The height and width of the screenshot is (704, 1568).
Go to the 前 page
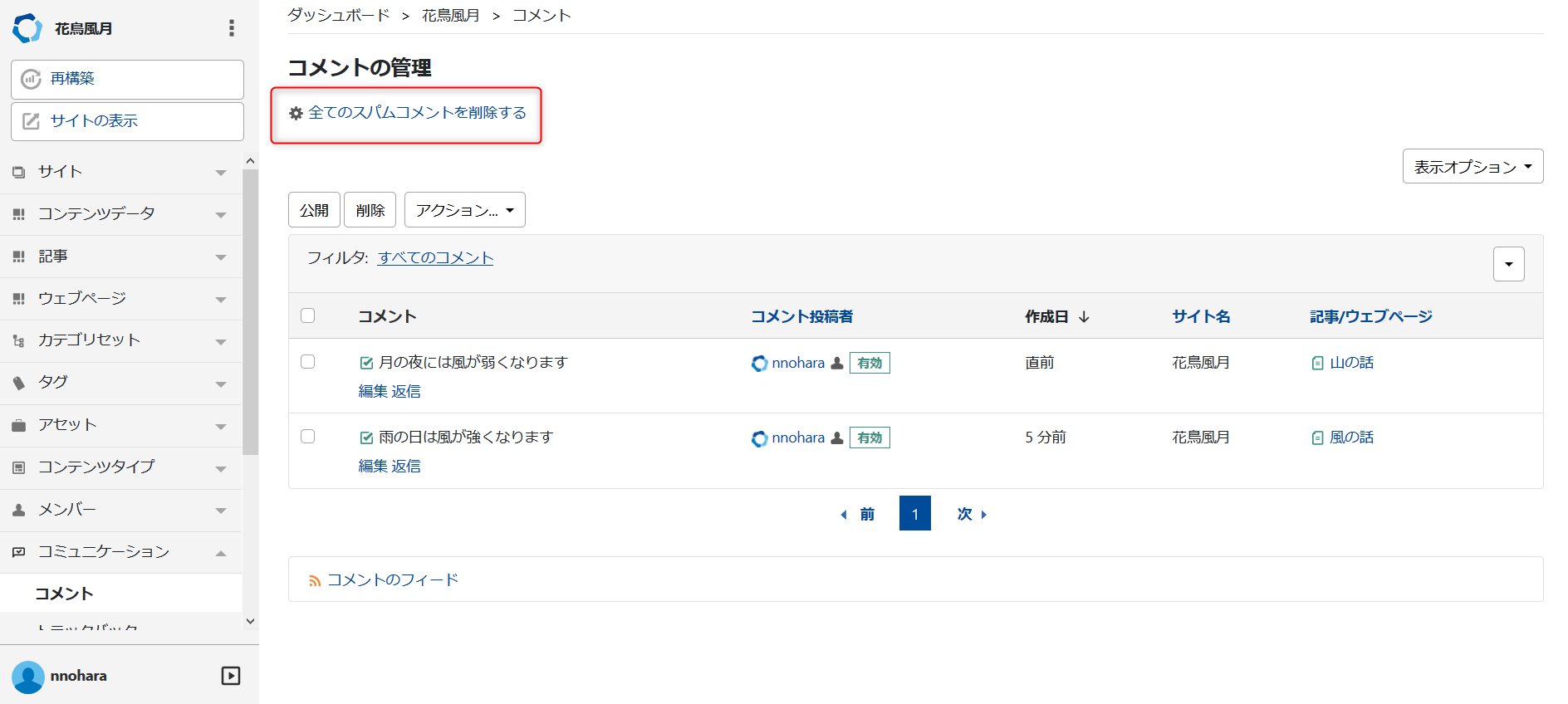pyautogui.click(x=858, y=514)
